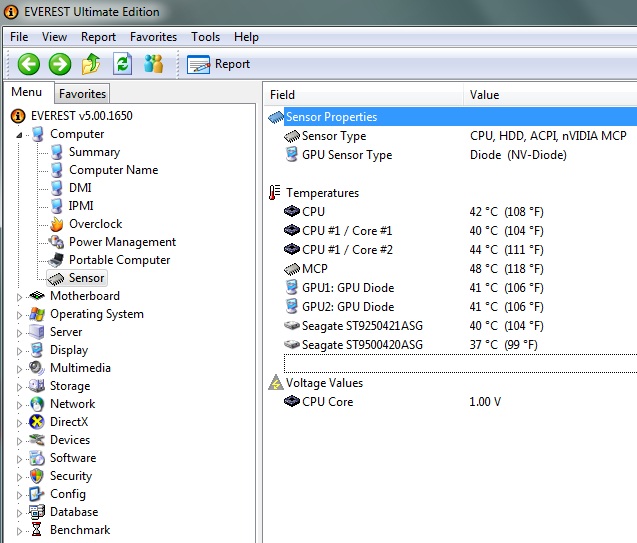Image resolution: width=637 pixels, height=543 pixels.
Task: Click the Report button label in toolbar
Action: tap(232, 64)
